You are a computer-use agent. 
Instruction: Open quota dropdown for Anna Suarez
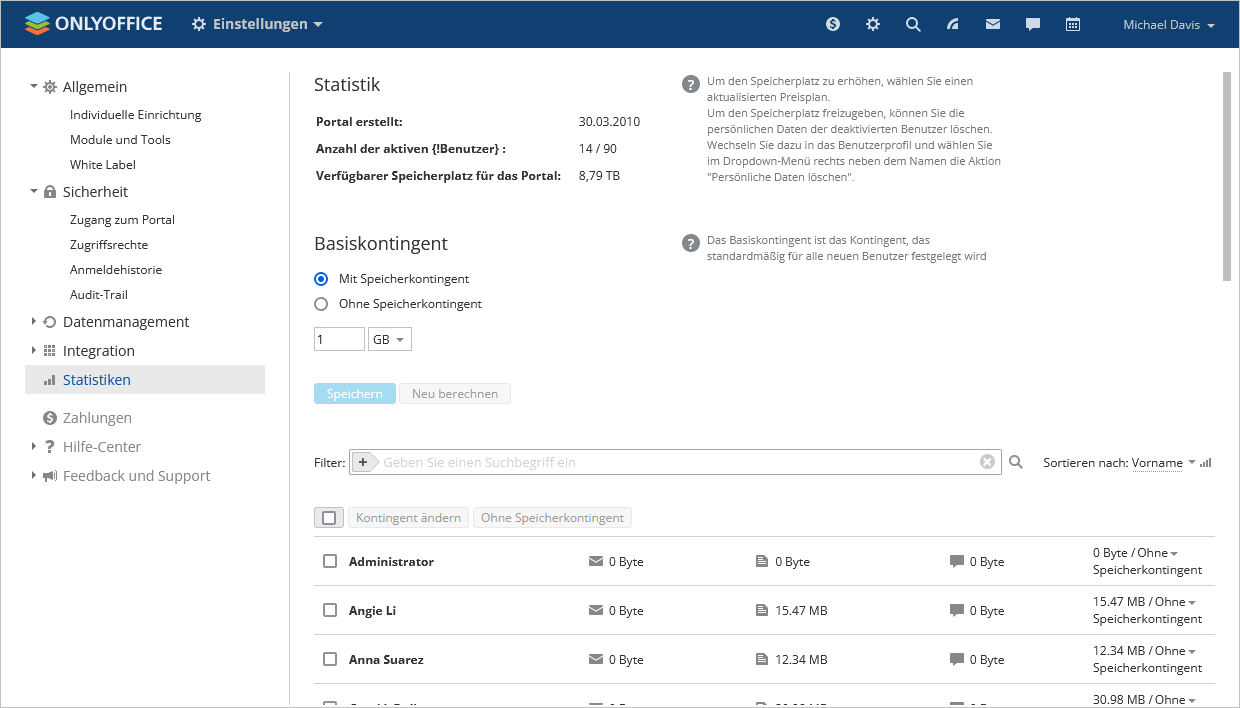click(1192, 652)
